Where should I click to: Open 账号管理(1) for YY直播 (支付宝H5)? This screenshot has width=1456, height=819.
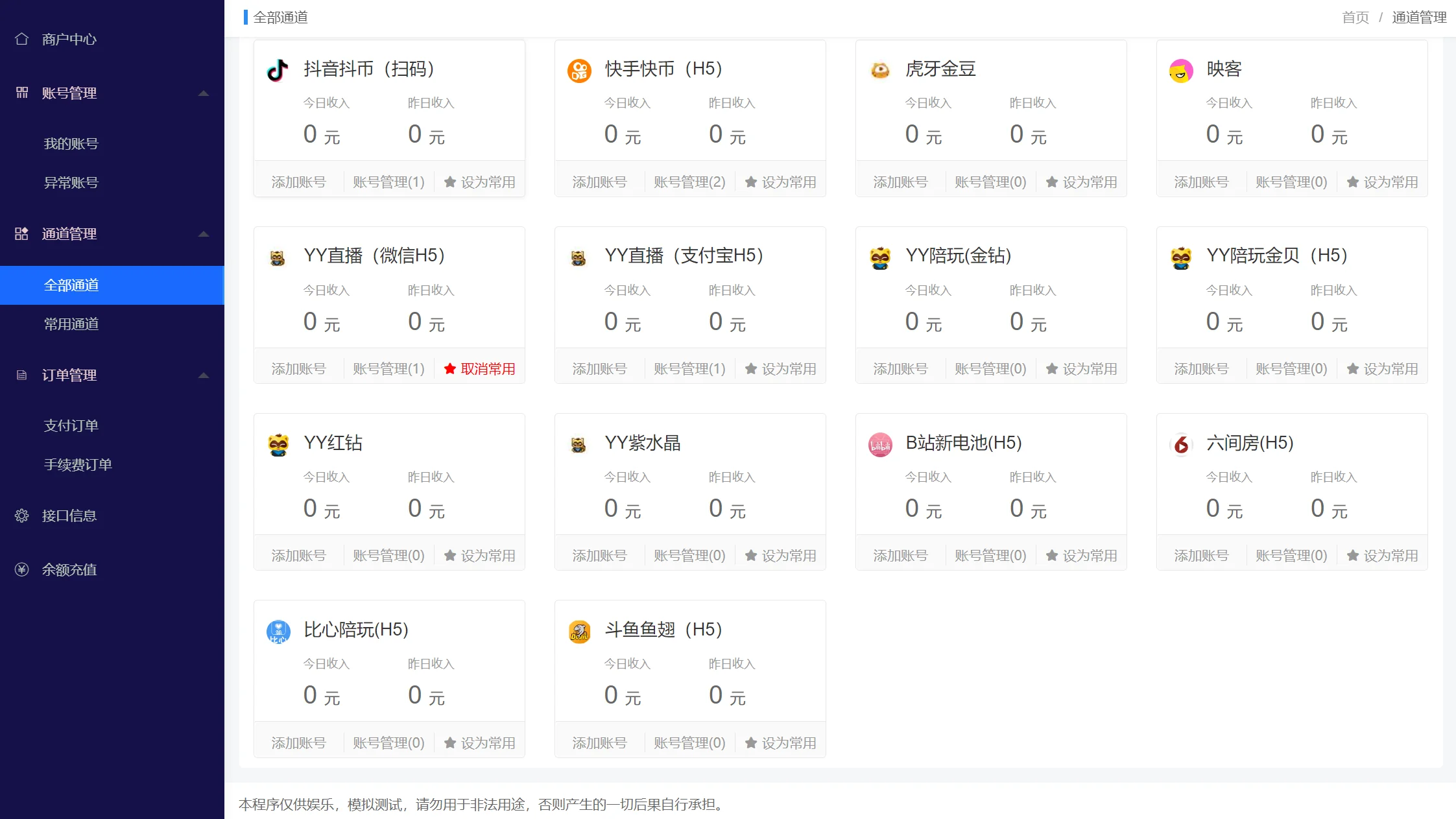coord(689,369)
